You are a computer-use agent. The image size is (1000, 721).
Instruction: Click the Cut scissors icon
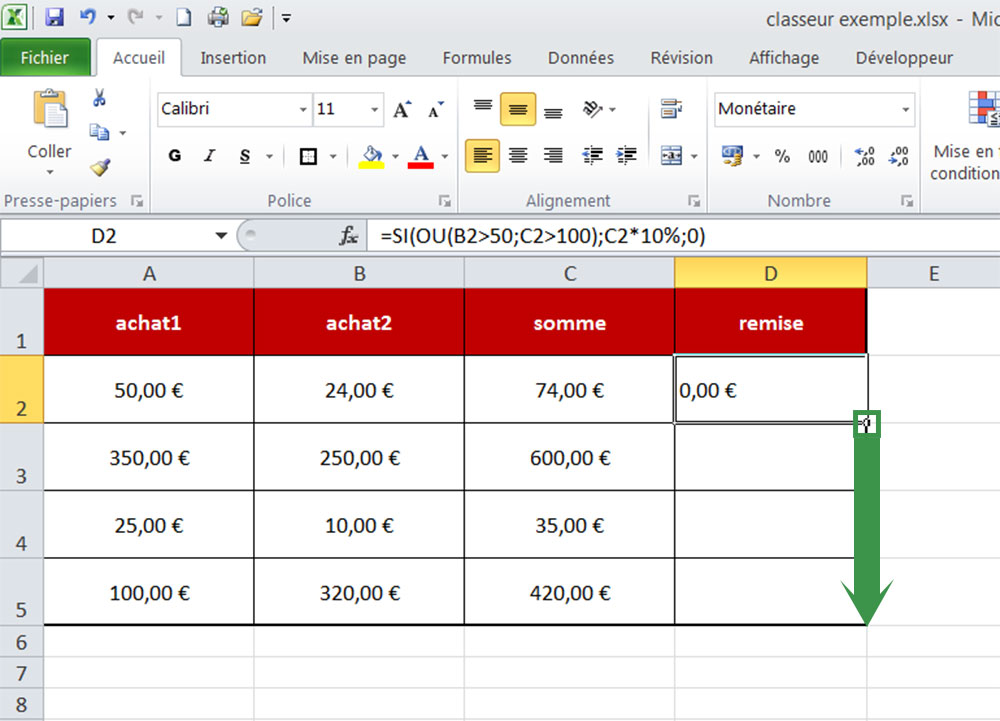pos(99,98)
